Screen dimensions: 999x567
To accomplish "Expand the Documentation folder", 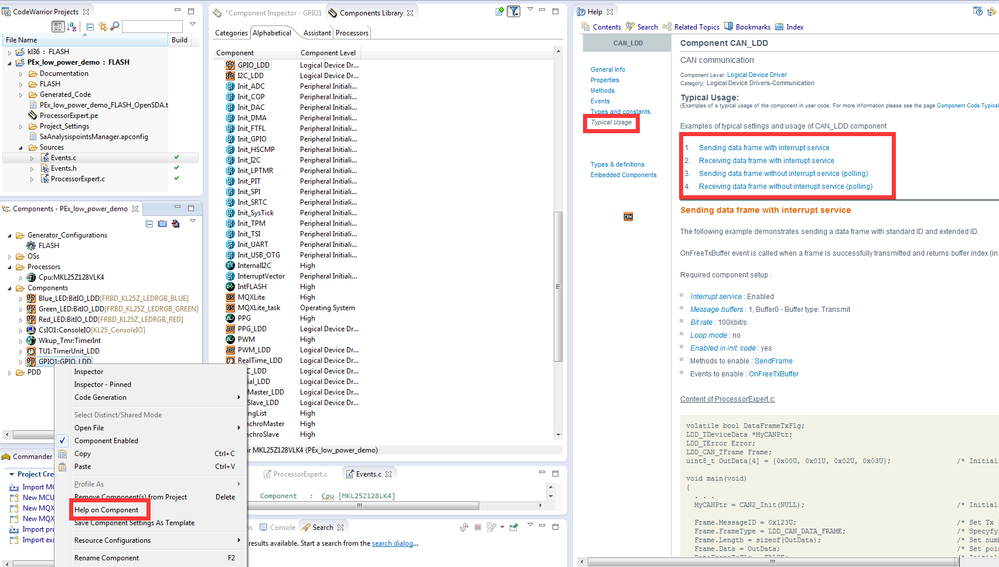I will coord(21,74).
